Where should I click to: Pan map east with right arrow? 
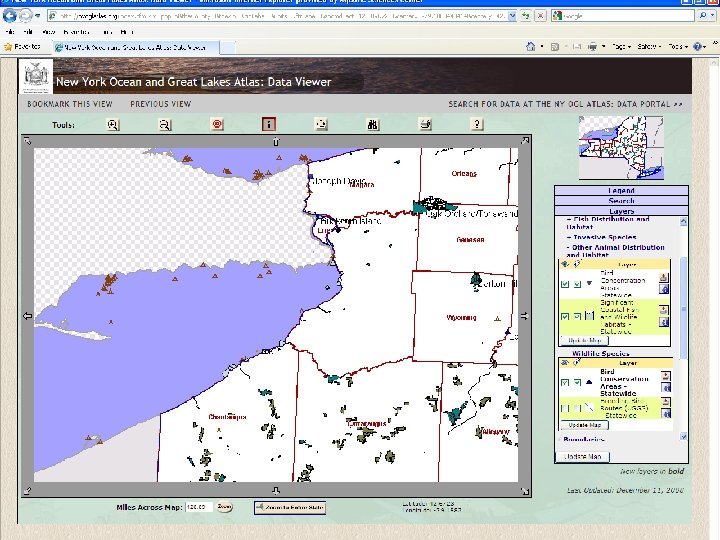(x=525, y=316)
